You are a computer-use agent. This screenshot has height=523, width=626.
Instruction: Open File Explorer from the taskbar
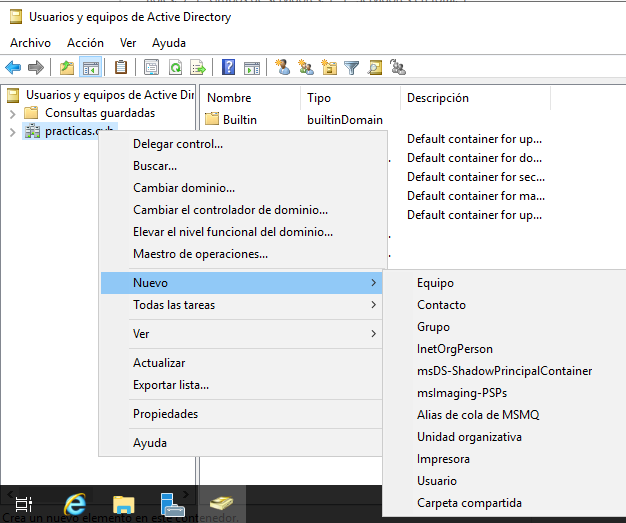point(123,504)
